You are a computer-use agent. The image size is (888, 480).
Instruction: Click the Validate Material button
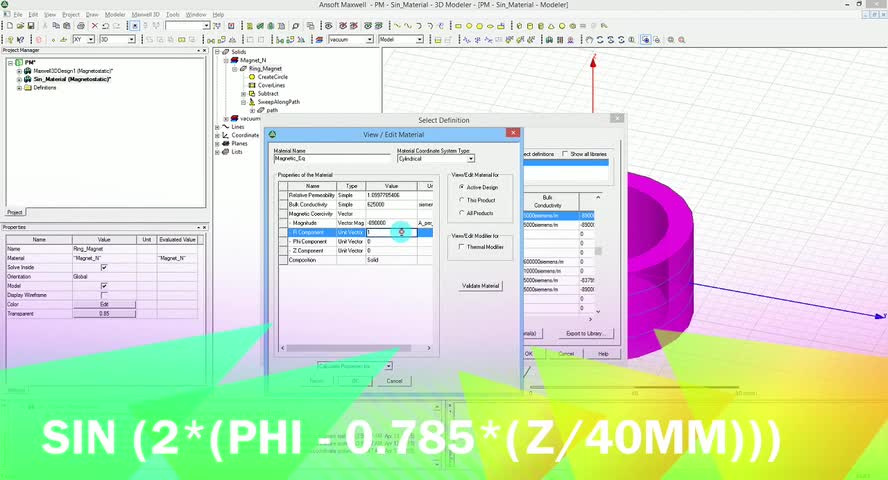coord(480,286)
